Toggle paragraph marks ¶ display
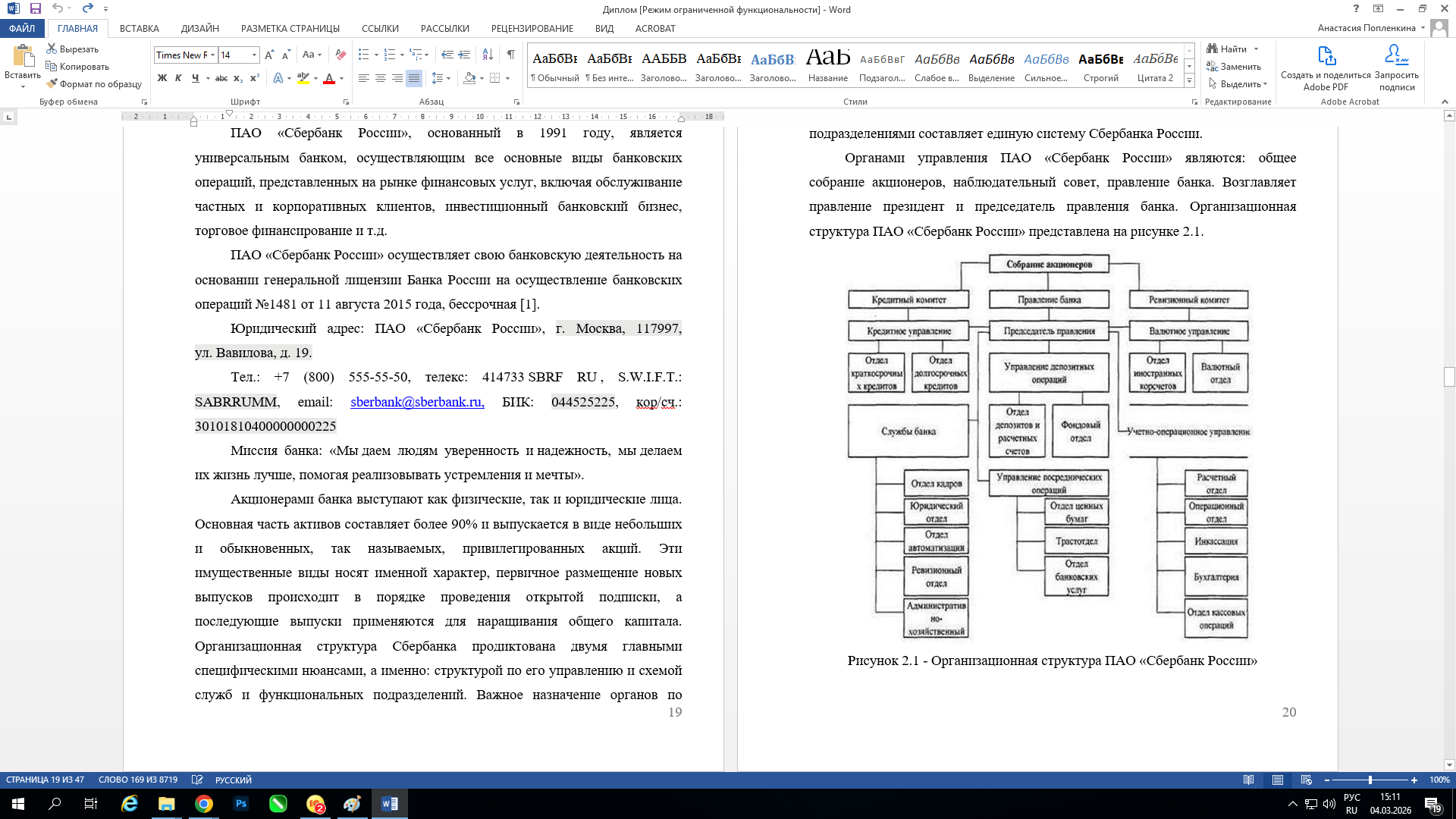The image size is (1456, 819). [x=510, y=55]
